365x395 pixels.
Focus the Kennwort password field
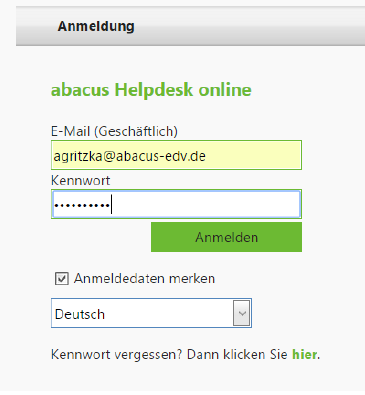click(176, 204)
